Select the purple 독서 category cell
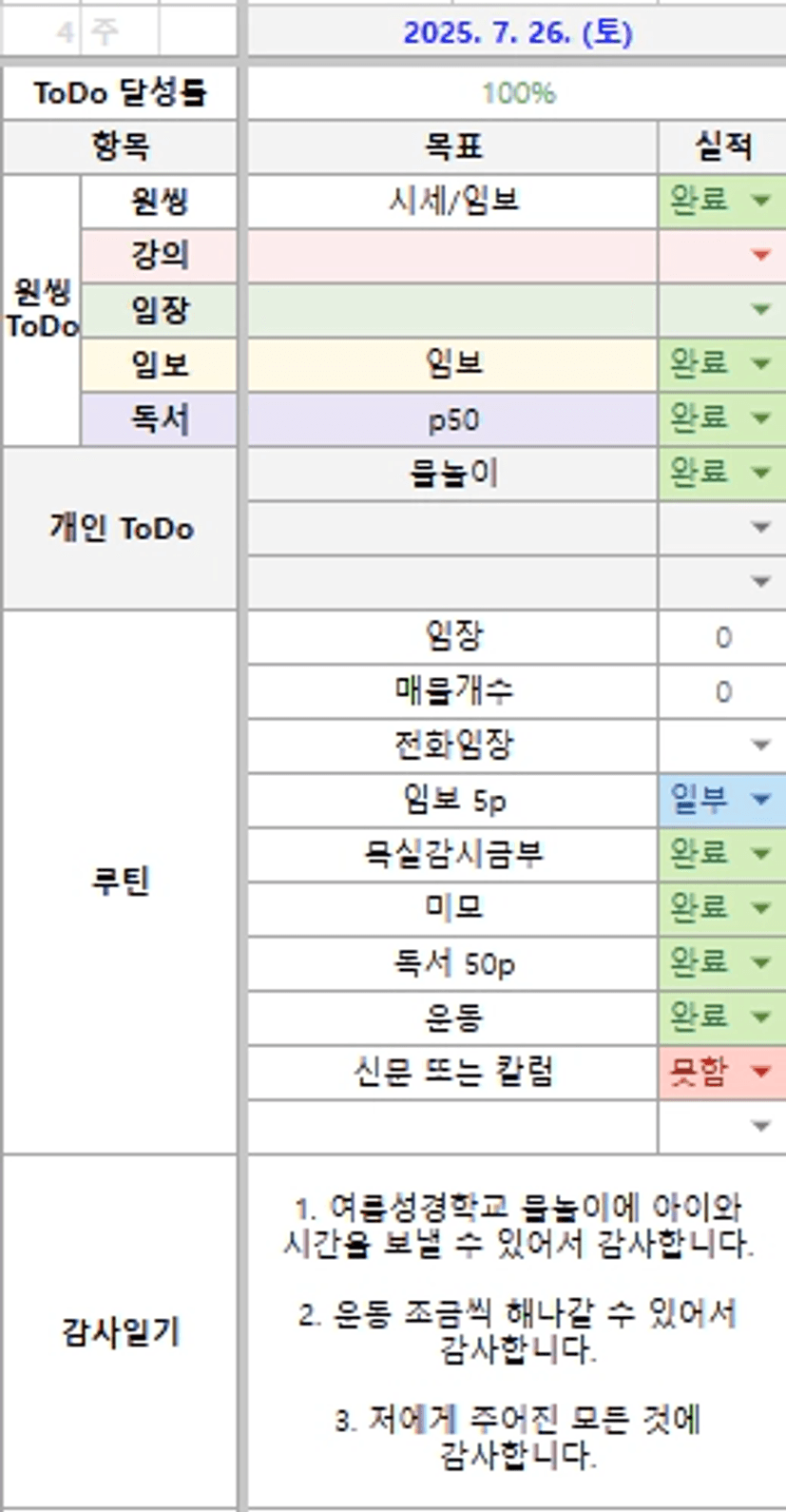This screenshot has height=1512, width=786. click(159, 419)
